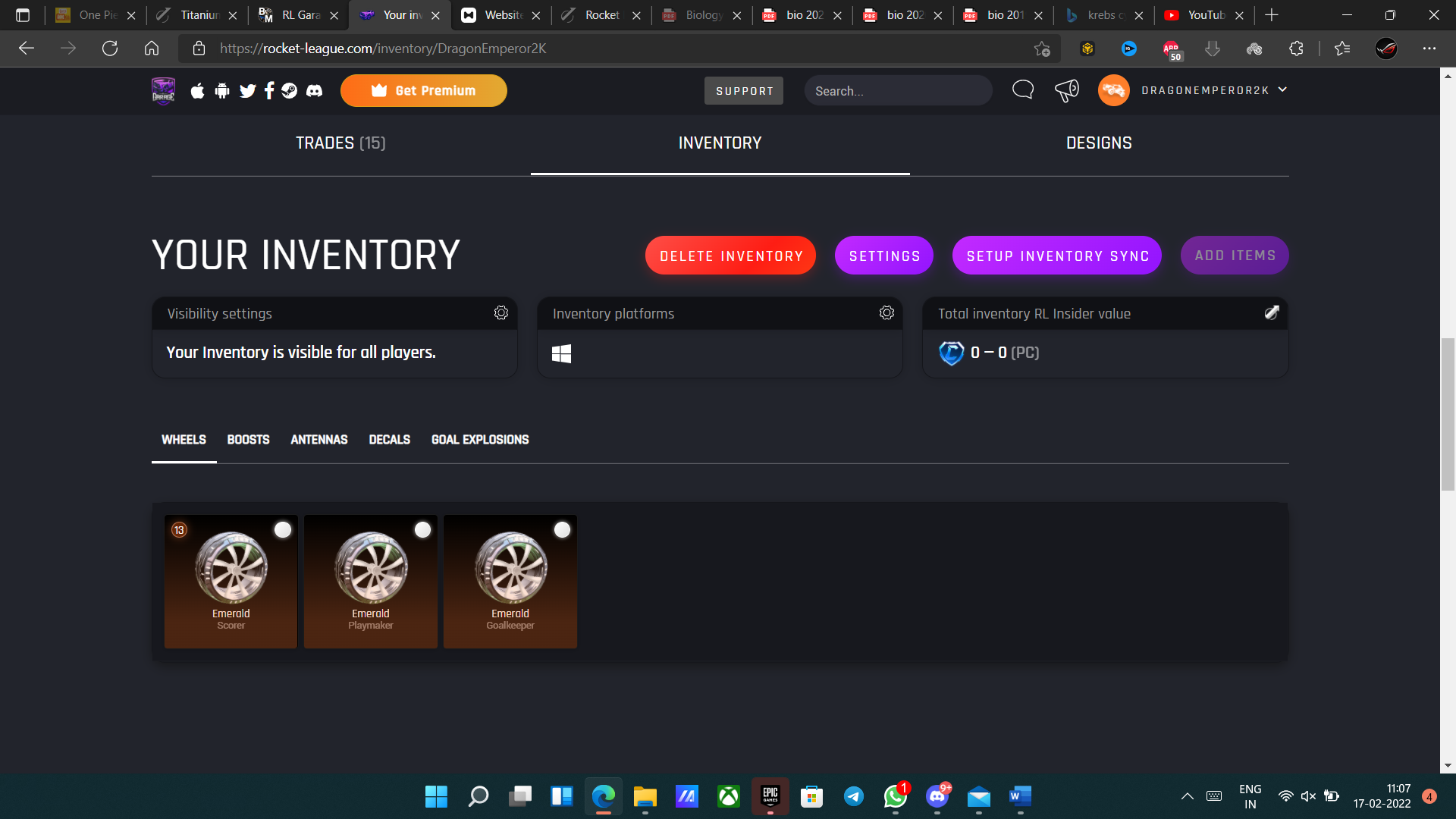Expand the DragonEmperor2K account dropdown
Screen dimensions: 1456x819
click(1282, 89)
